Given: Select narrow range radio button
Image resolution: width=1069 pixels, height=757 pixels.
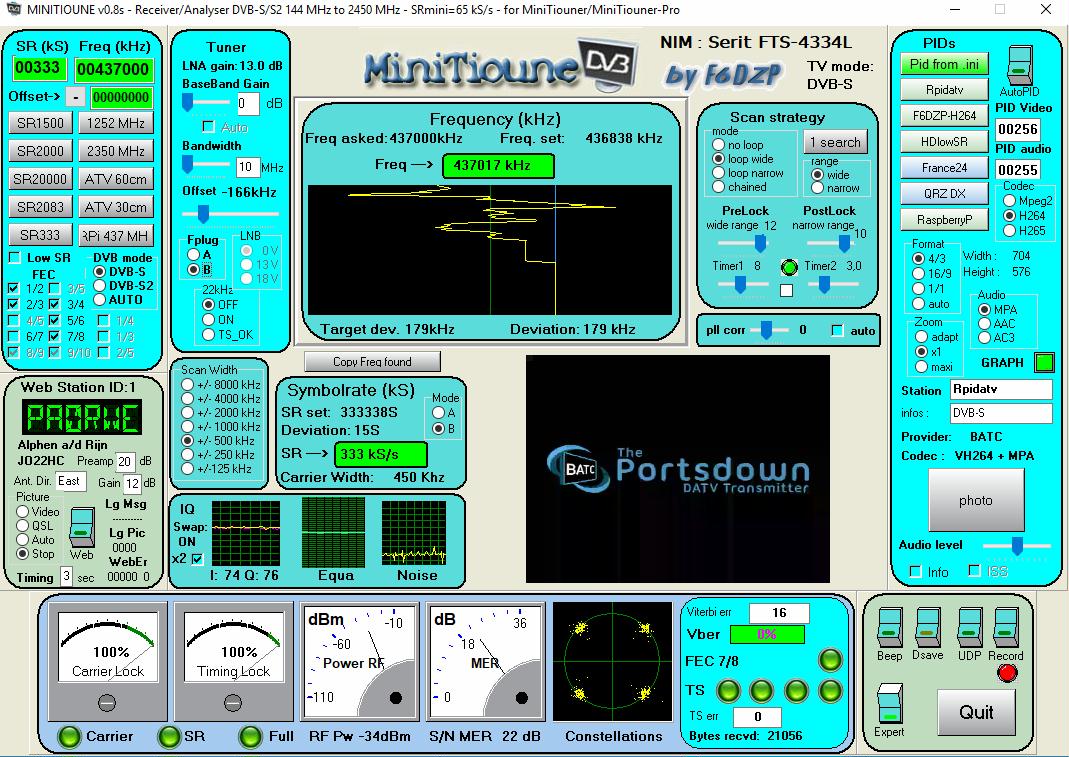Looking at the screenshot, I should coord(817,188).
